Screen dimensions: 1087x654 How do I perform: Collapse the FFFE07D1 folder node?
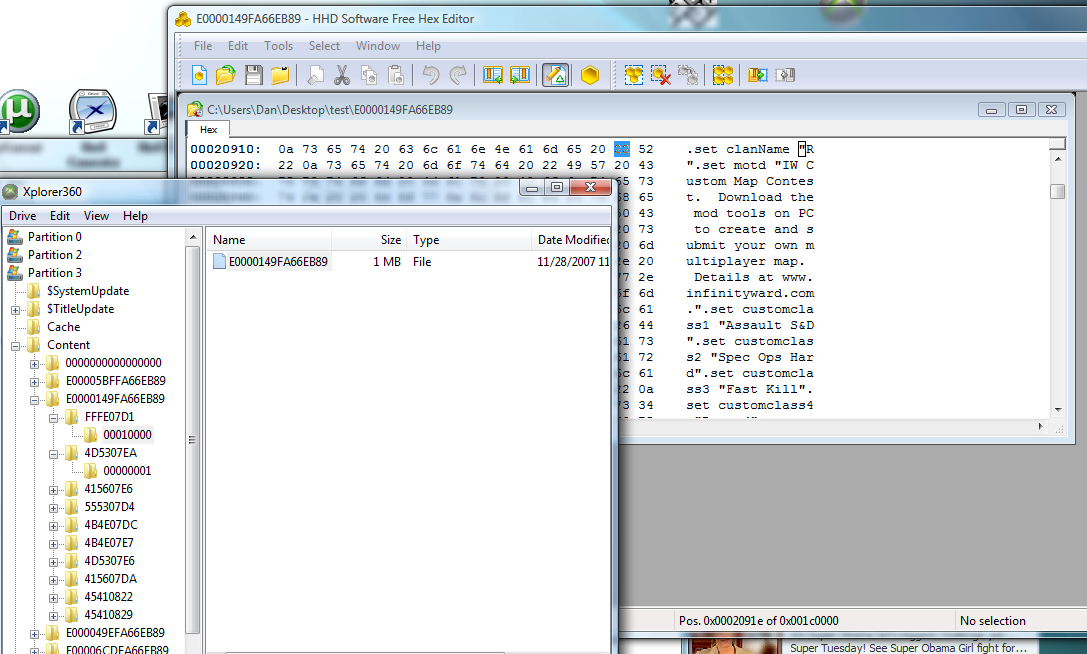[x=54, y=417]
